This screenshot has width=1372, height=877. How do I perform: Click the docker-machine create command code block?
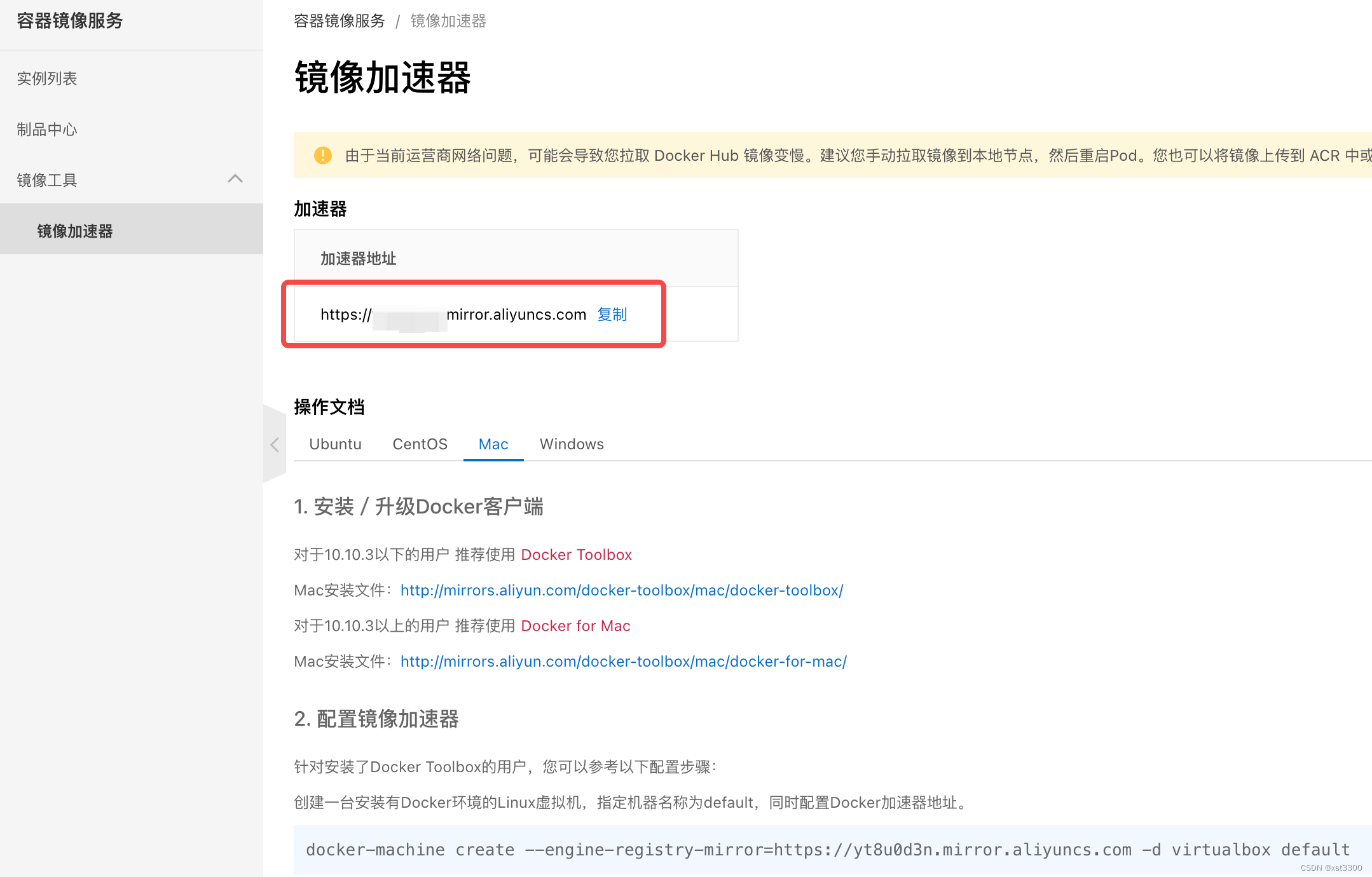click(833, 849)
